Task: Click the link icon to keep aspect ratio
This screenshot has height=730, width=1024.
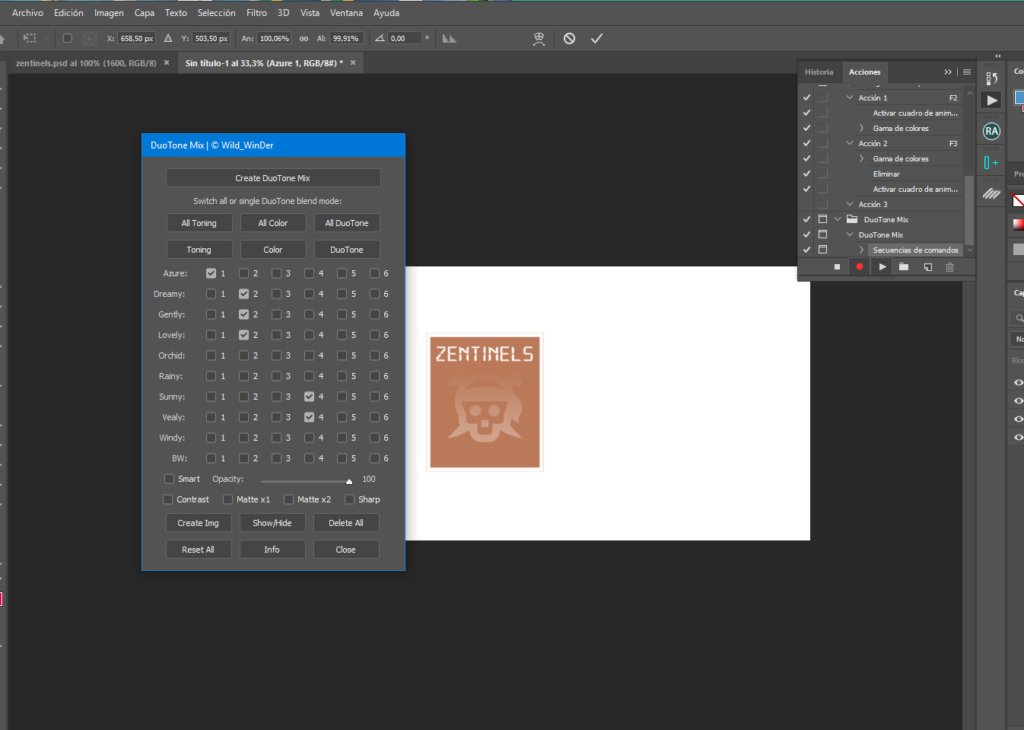Action: coord(304,39)
